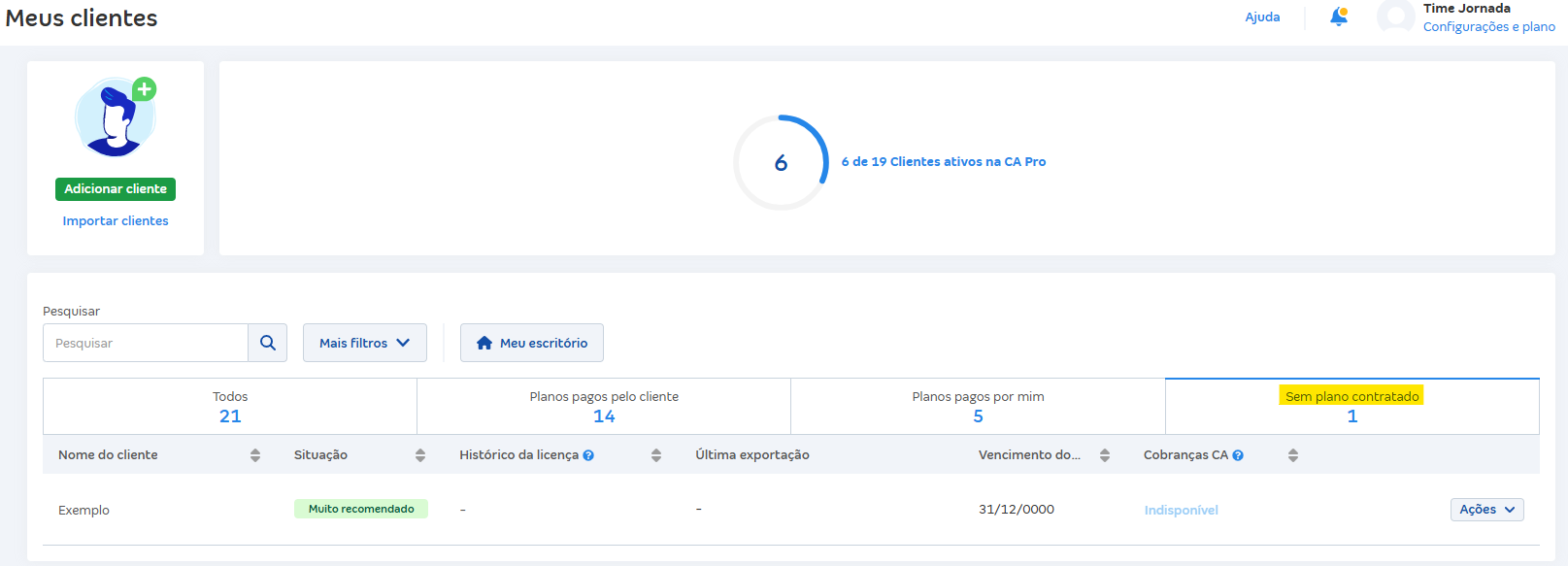Click the user profile avatar
The width and height of the screenshot is (1568, 566).
point(1395,17)
